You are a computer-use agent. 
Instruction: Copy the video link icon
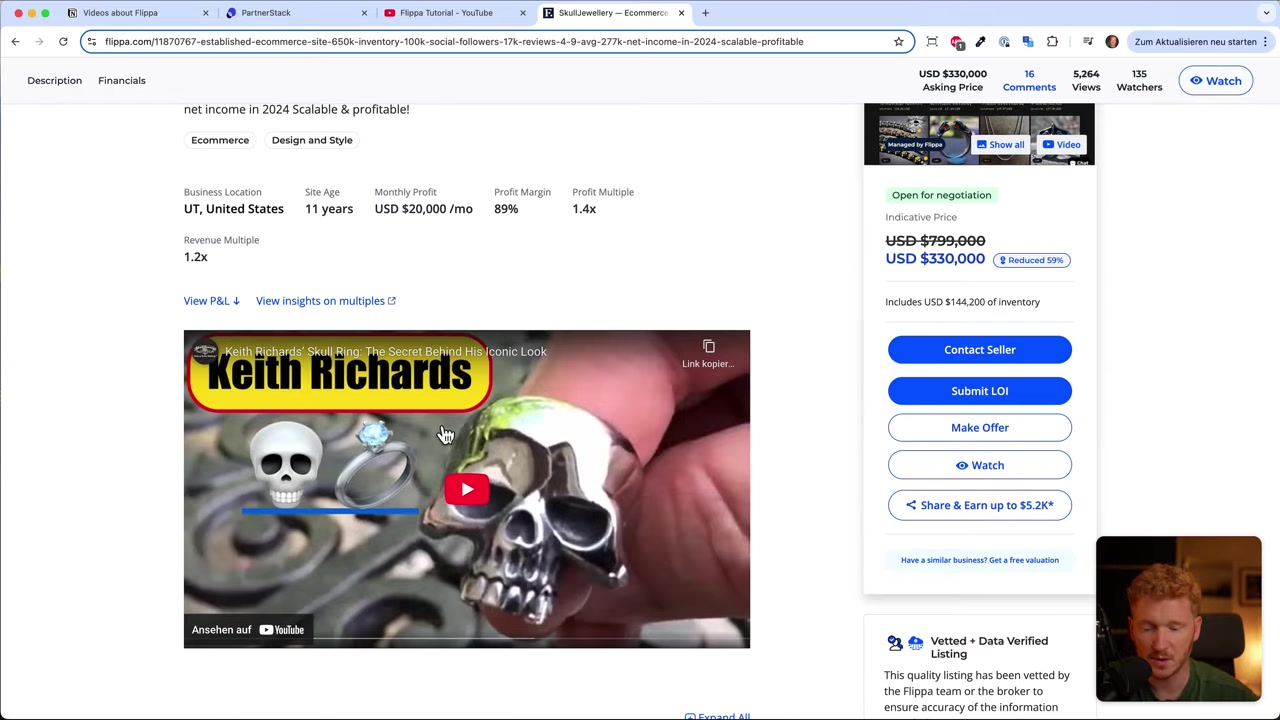(x=709, y=347)
